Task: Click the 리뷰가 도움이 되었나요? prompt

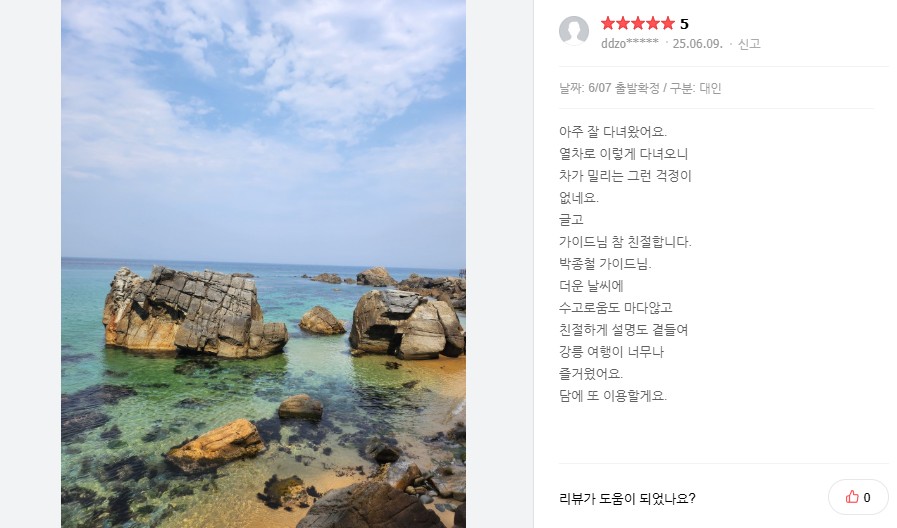Action: [627, 498]
